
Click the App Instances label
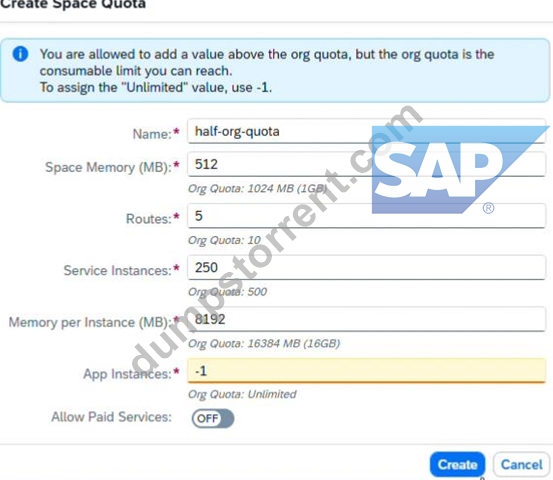click(x=127, y=374)
